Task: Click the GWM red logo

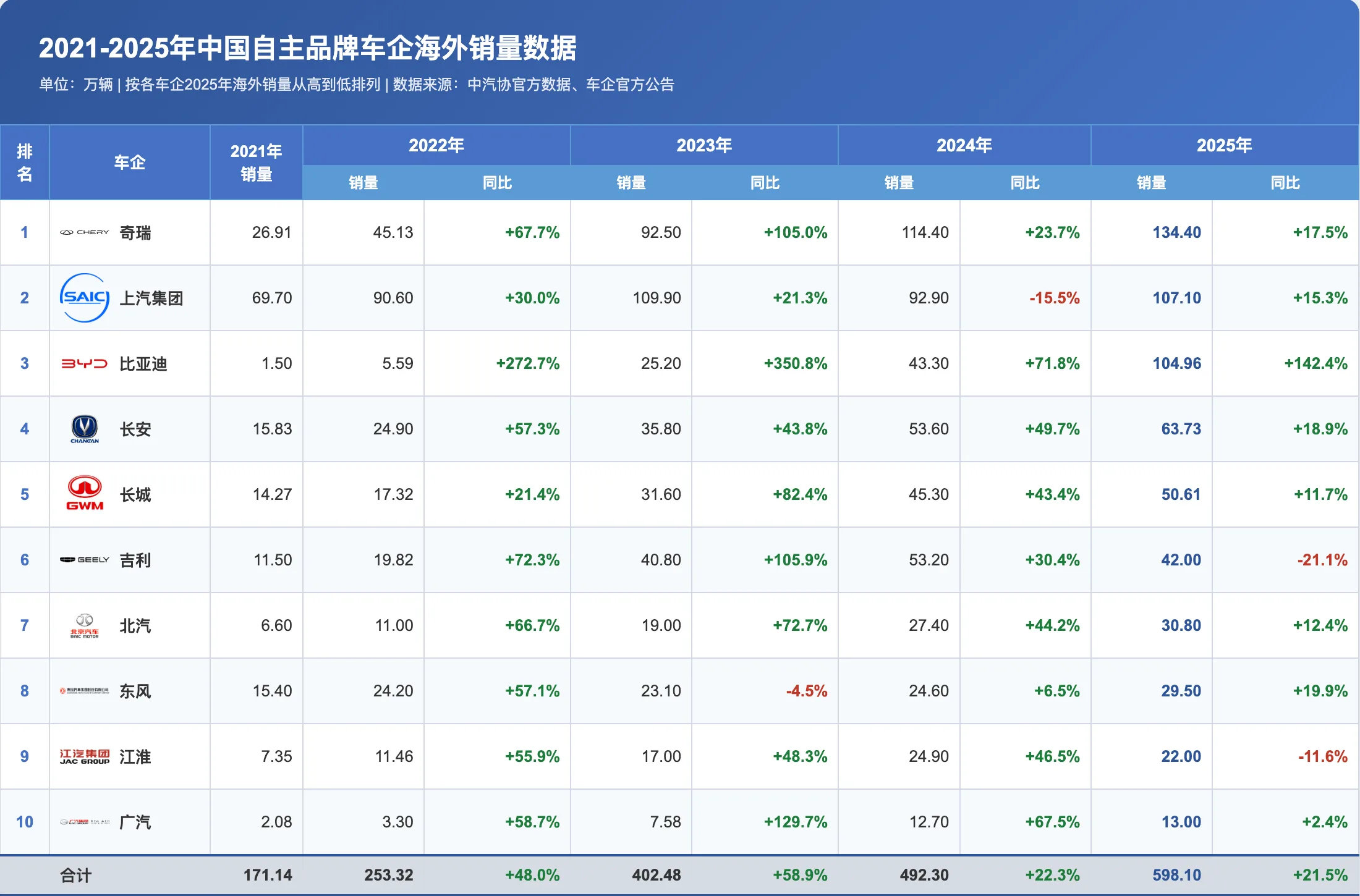Action: [85, 494]
